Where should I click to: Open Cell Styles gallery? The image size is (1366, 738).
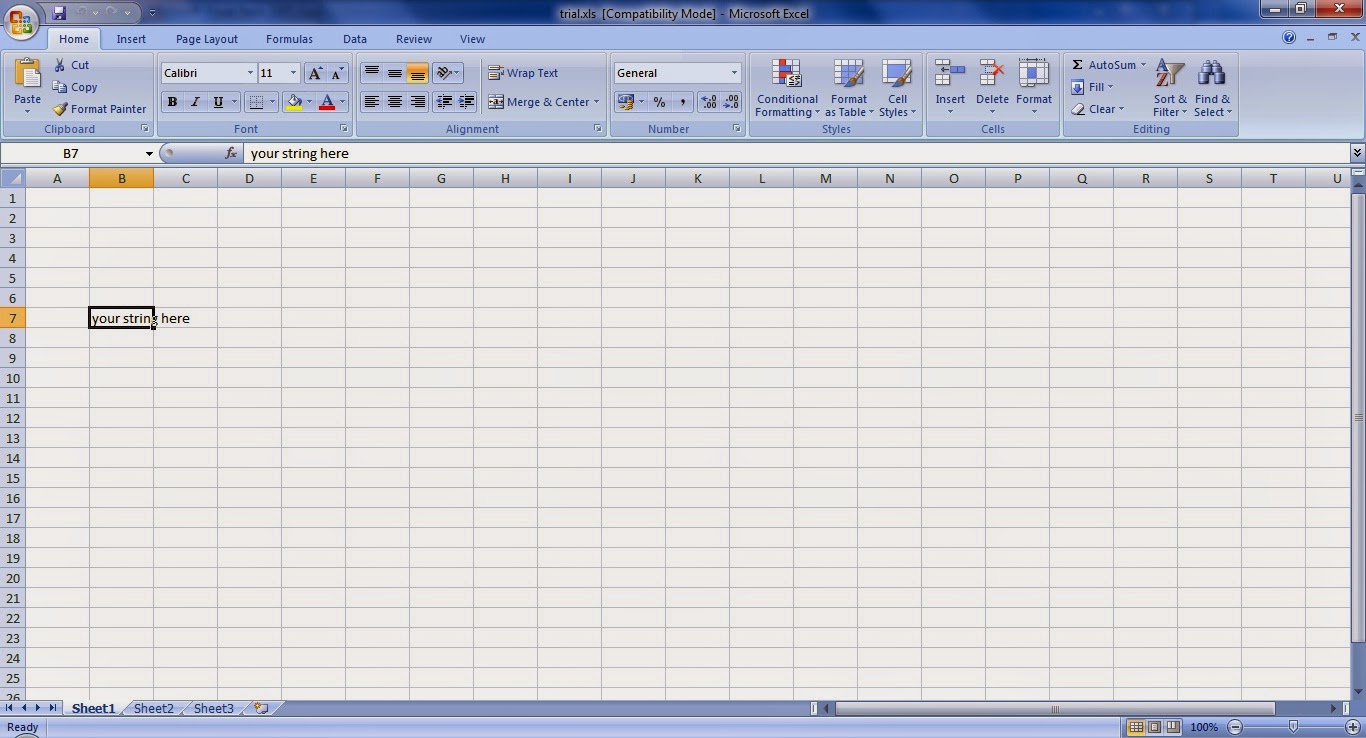[897, 88]
